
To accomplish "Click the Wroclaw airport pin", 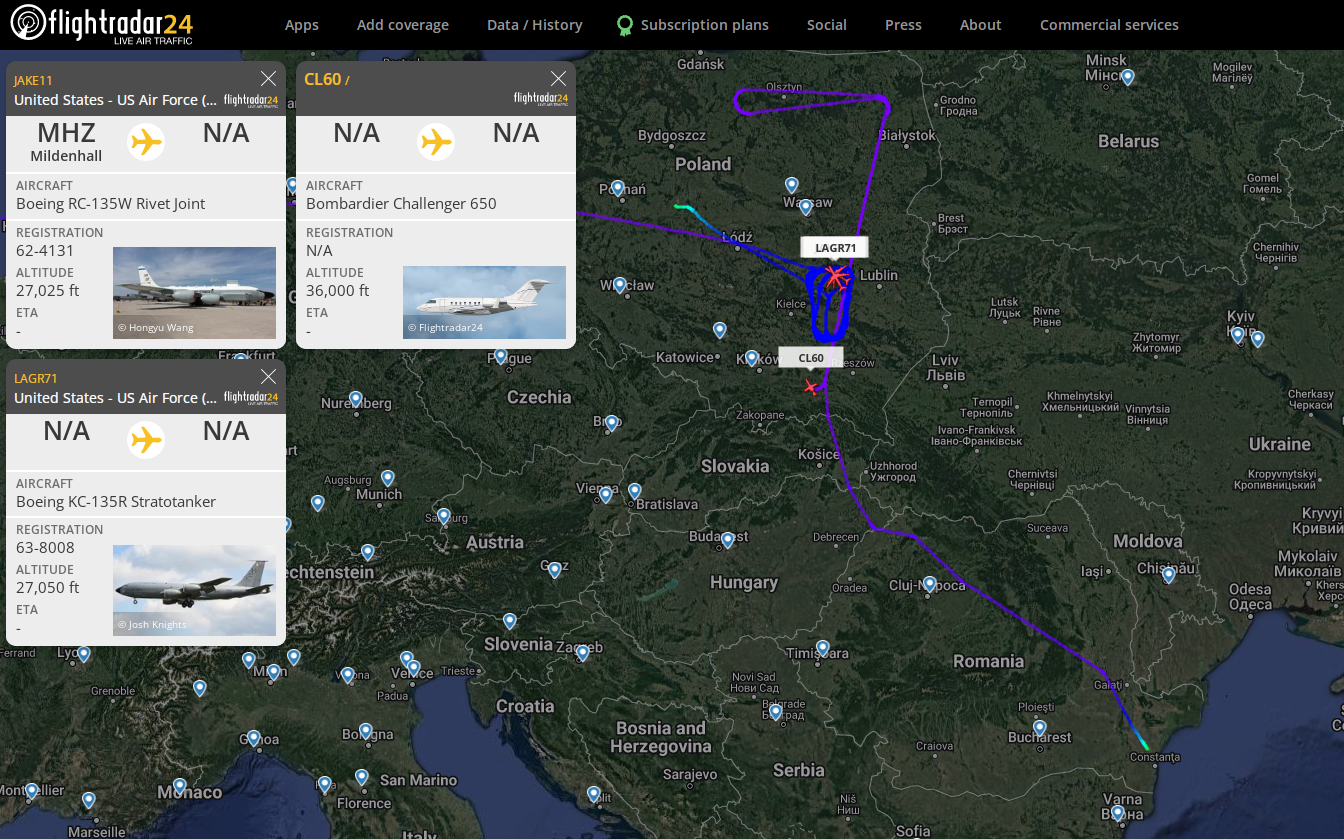I will click(x=620, y=285).
